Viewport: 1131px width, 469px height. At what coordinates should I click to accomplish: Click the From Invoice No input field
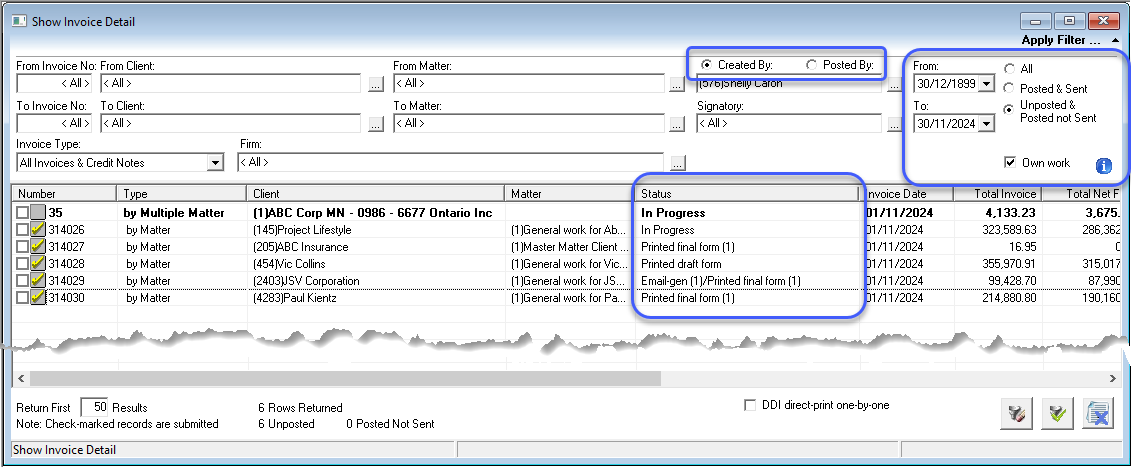[54, 84]
